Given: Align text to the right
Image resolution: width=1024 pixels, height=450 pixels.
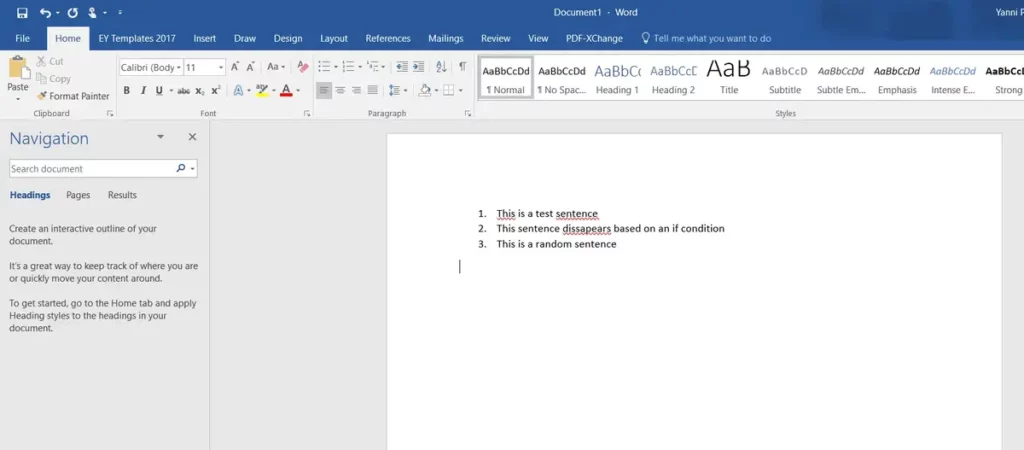Looking at the screenshot, I should pos(357,91).
